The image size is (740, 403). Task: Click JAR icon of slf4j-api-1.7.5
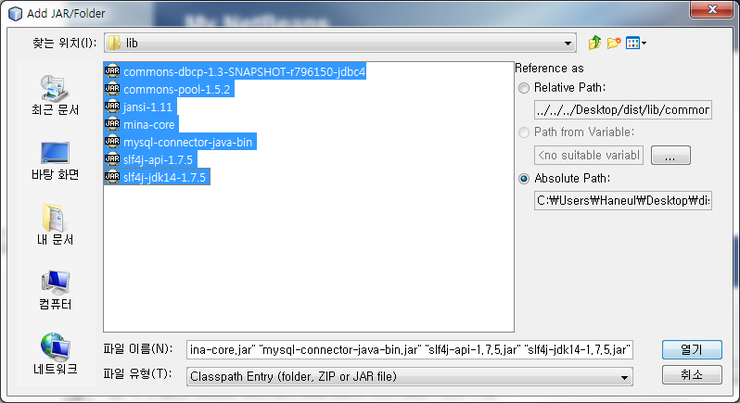(x=112, y=160)
